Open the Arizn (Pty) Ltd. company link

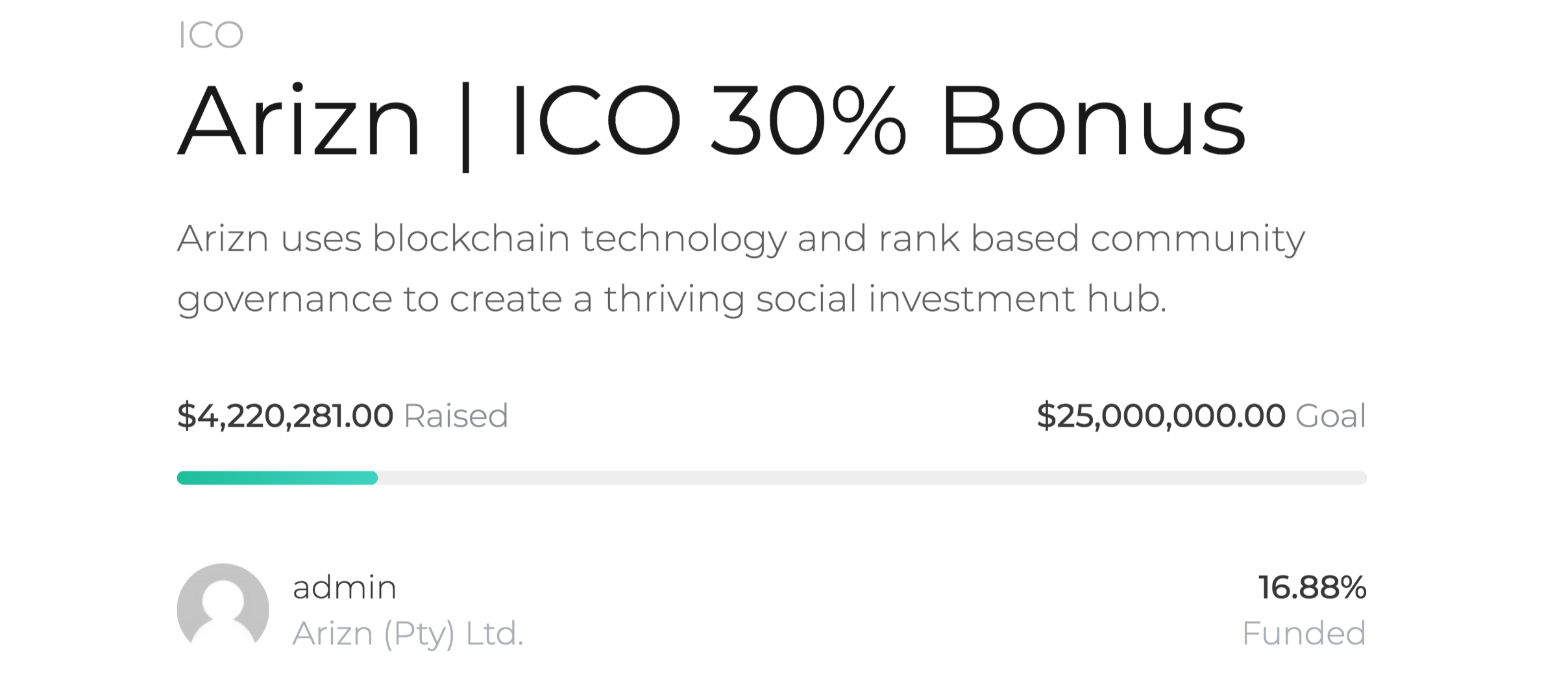[408, 633]
